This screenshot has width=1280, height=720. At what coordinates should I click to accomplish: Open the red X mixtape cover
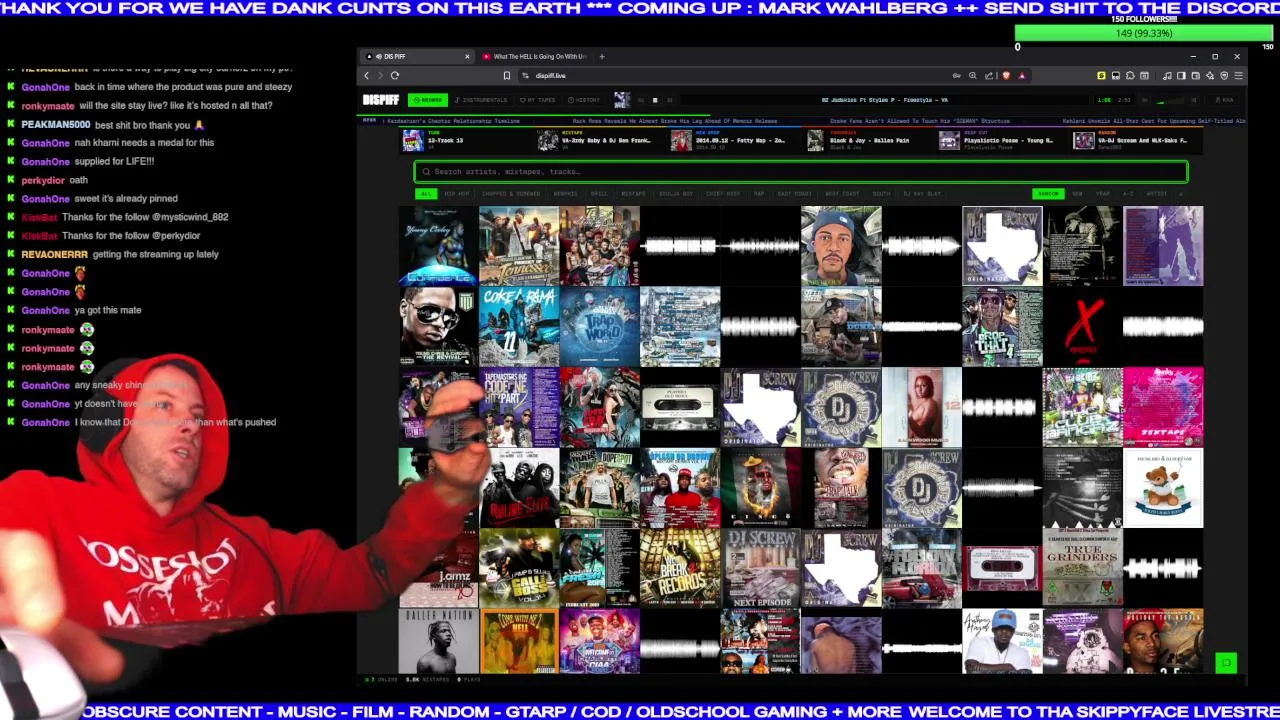click(1082, 326)
